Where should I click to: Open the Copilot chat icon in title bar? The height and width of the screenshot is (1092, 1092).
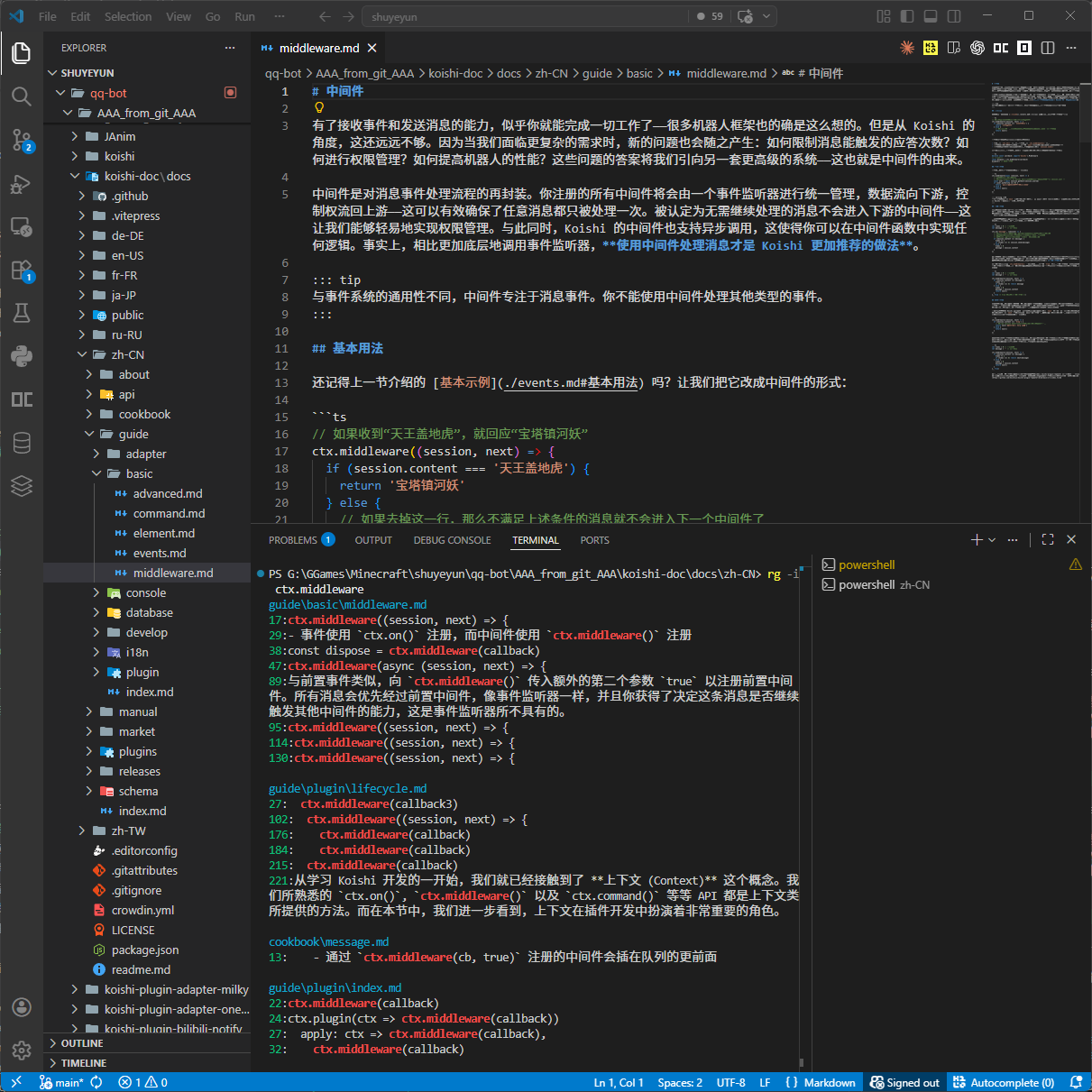(746, 16)
